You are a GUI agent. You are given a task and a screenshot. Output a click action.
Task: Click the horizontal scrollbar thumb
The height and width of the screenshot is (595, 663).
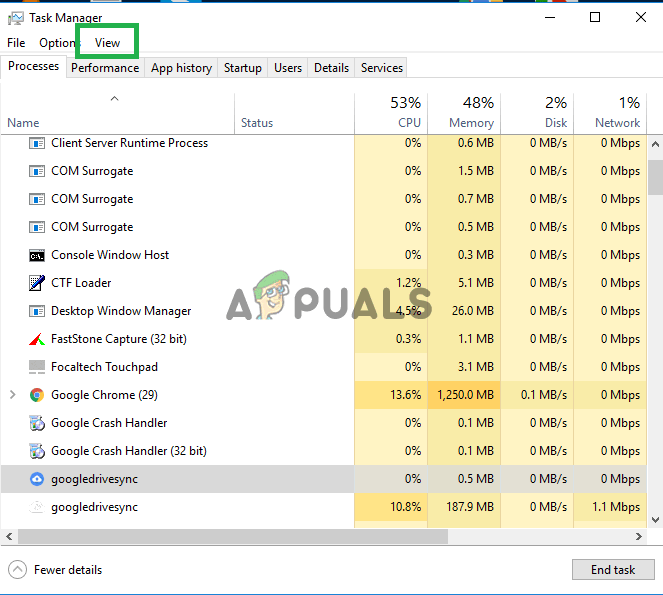point(233,536)
